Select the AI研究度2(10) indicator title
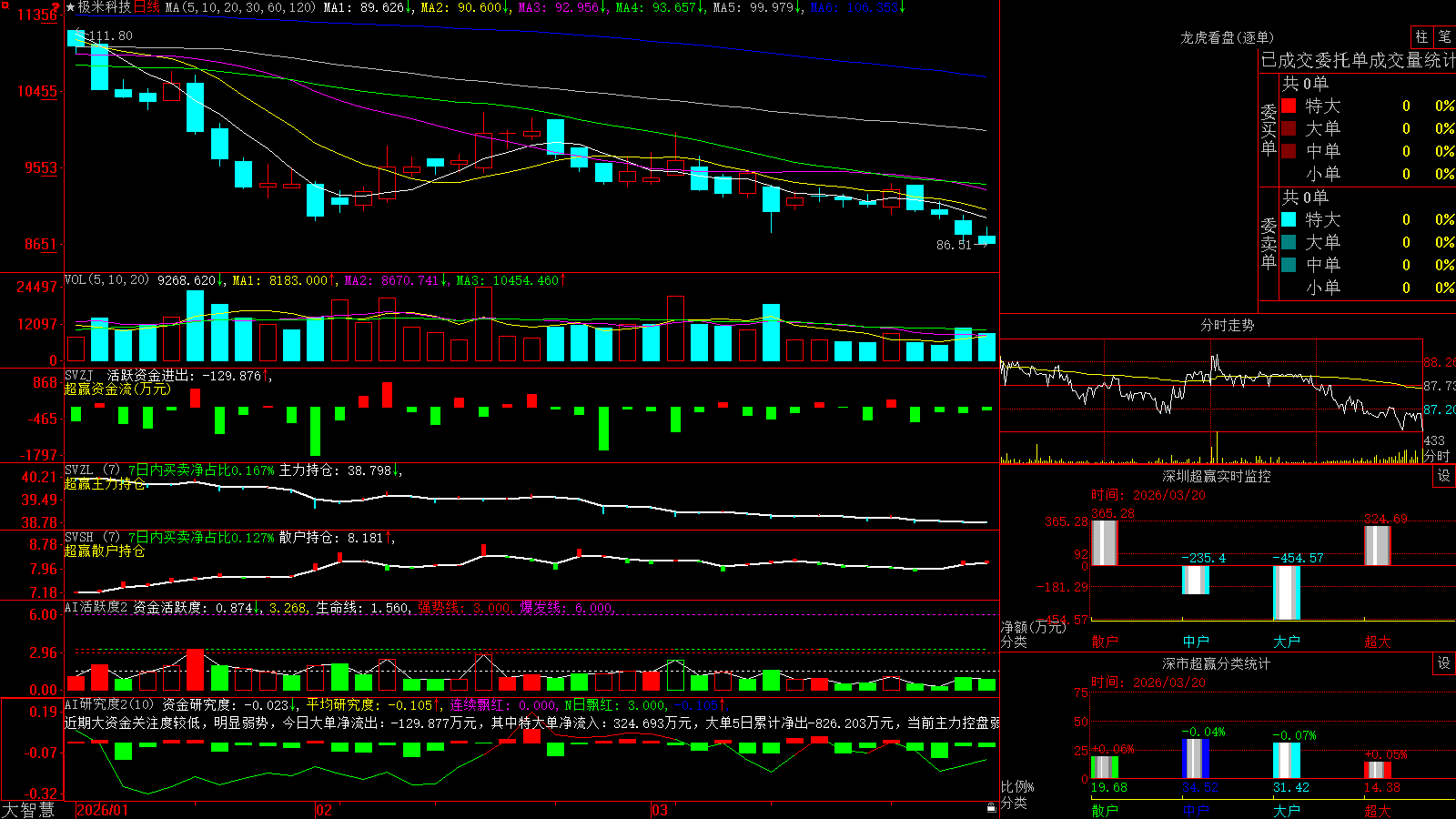Viewport: 1456px width, 819px height. coord(109,704)
